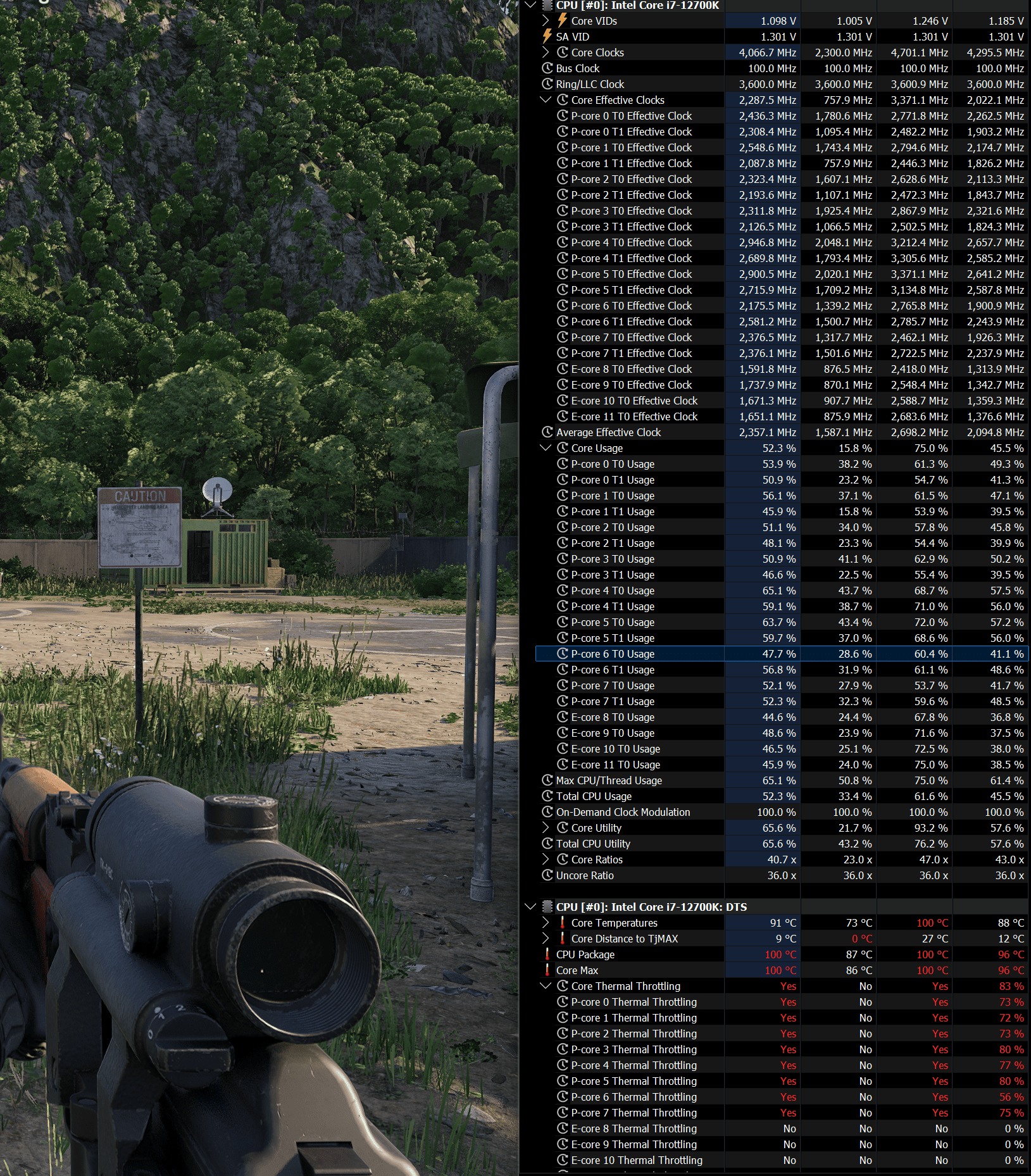This screenshot has height=1176, width=1031.
Task: Click the Total CPU Usage icon
Action: (547, 796)
